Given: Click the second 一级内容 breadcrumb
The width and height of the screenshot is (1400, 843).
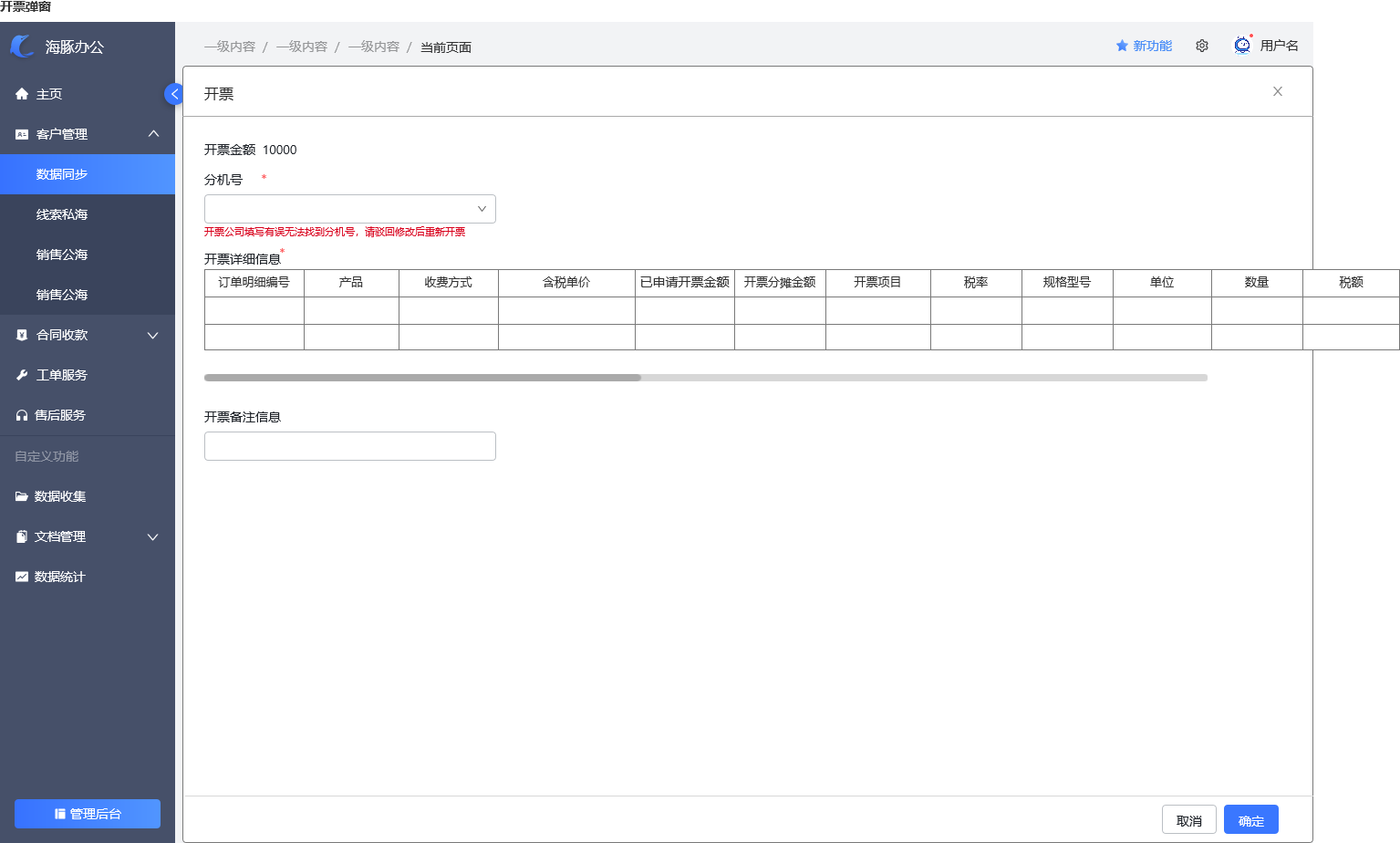Looking at the screenshot, I should coord(302,47).
